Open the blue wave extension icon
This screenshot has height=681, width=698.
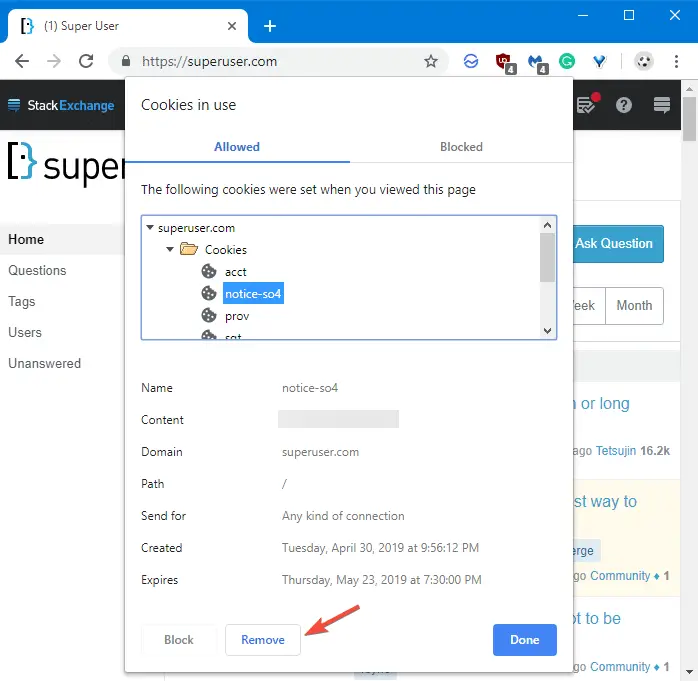tap(471, 61)
